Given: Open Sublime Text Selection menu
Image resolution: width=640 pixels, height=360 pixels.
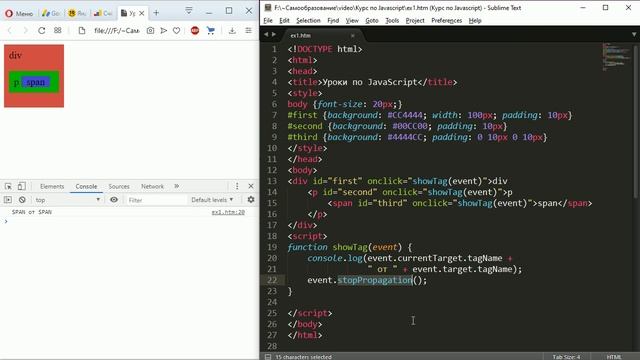Looking at the screenshot, I should 308,20.
